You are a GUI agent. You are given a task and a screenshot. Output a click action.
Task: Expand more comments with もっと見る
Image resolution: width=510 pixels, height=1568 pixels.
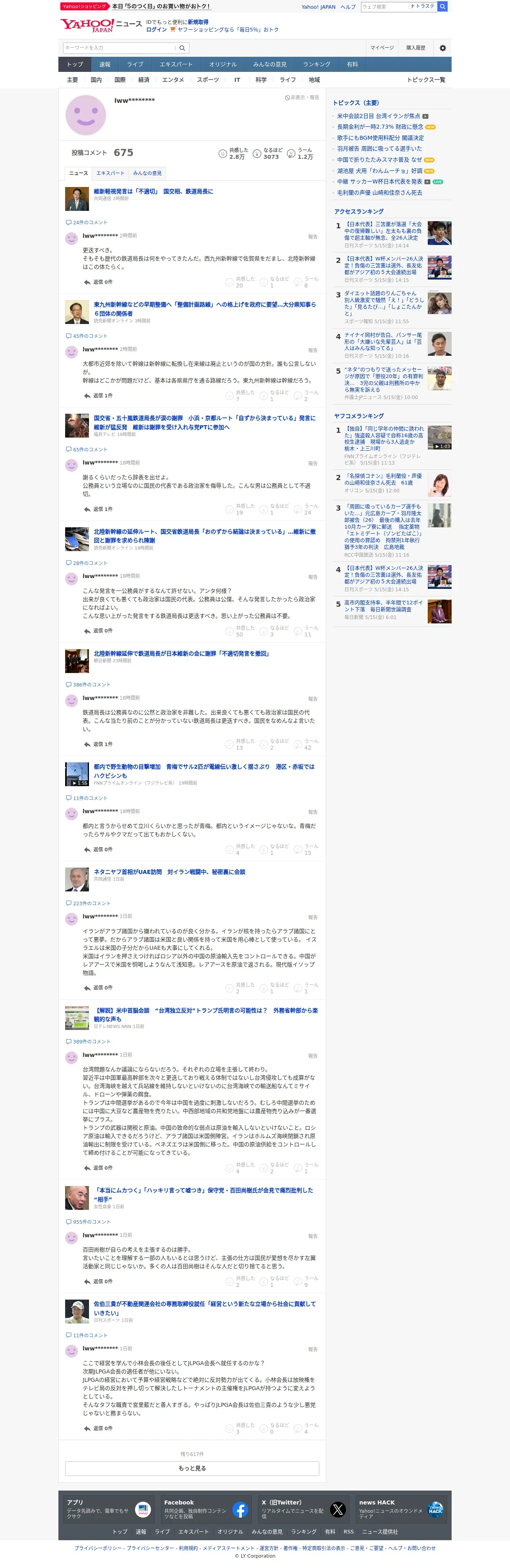[x=192, y=1468]
